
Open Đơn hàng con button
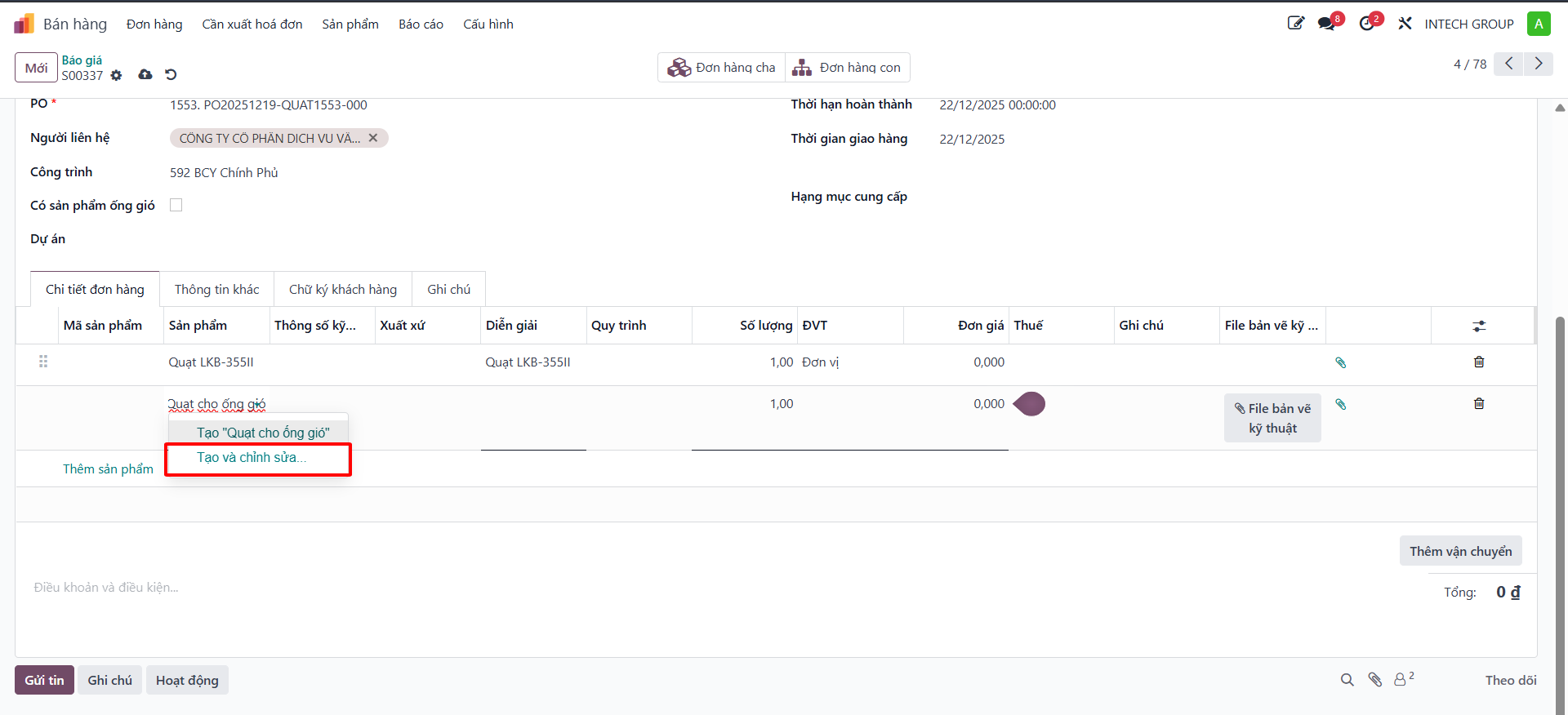848,67
